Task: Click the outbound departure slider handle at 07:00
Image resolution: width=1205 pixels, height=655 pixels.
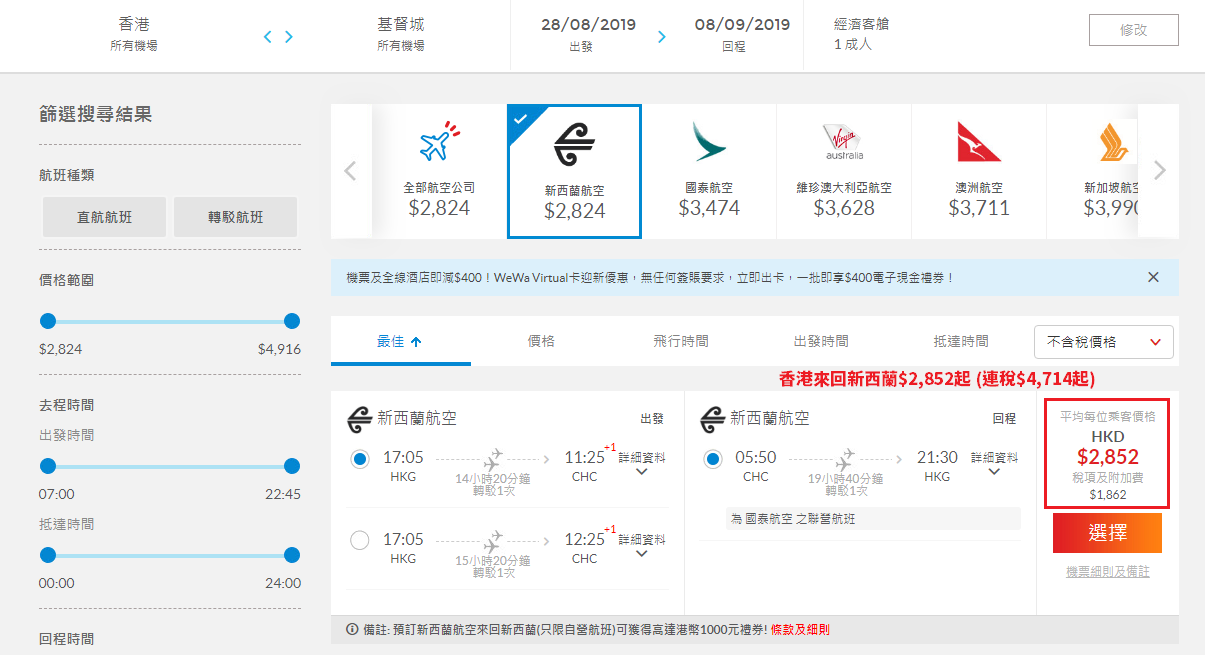Action: coord(48,466)
